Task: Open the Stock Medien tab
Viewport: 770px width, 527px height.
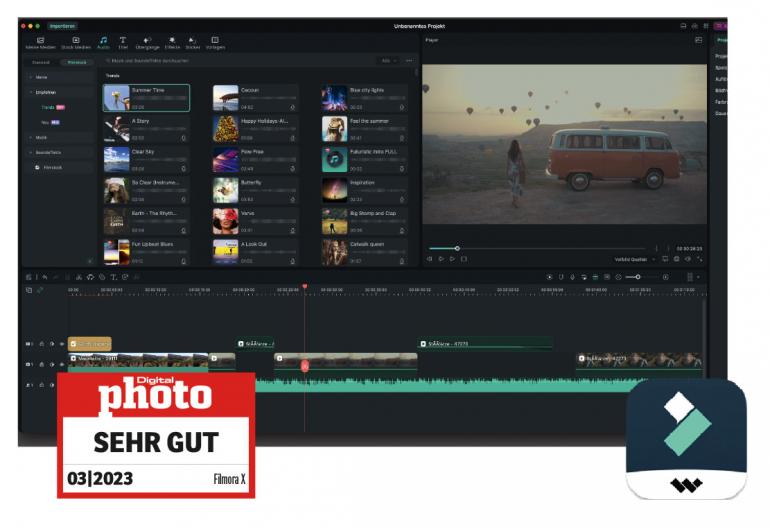Action: (76, 43)
